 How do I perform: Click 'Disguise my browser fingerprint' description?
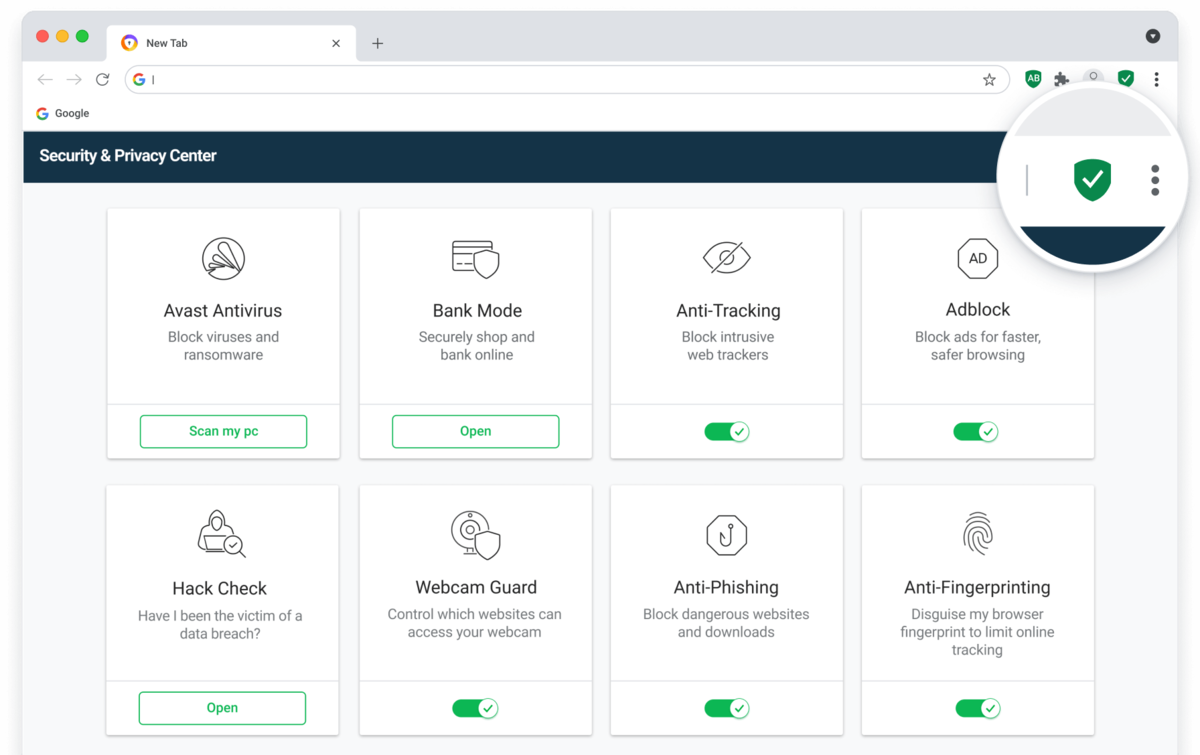(x=977, y=632)
